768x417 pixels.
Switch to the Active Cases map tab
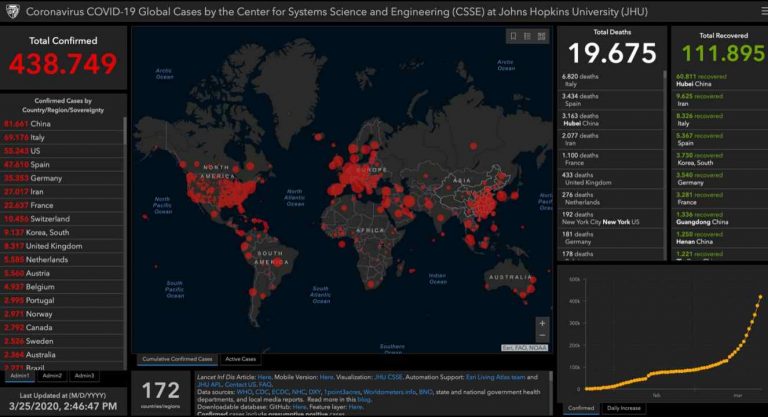click(x=240, y=359)
